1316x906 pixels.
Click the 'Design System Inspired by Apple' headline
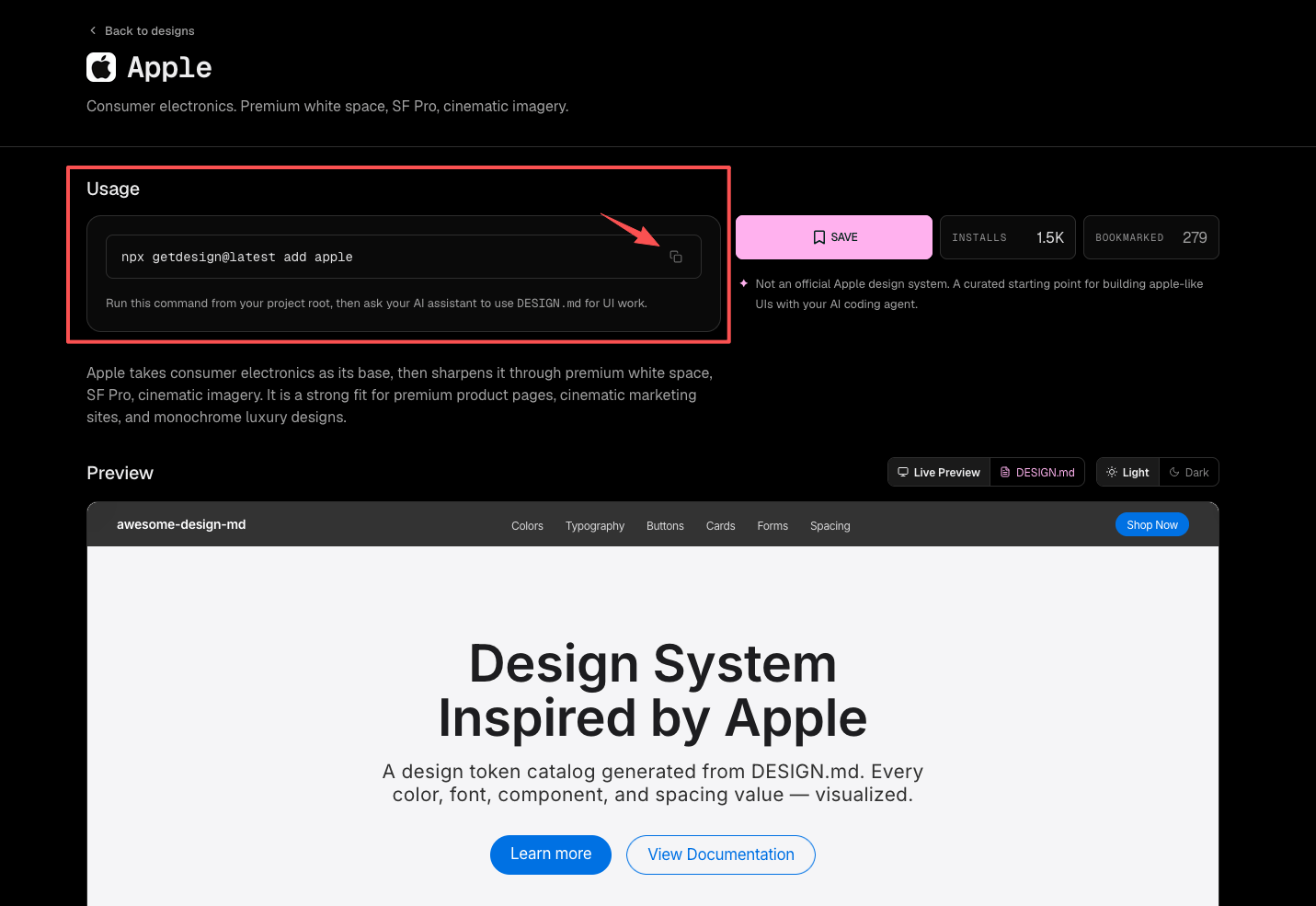pos(653,690)
